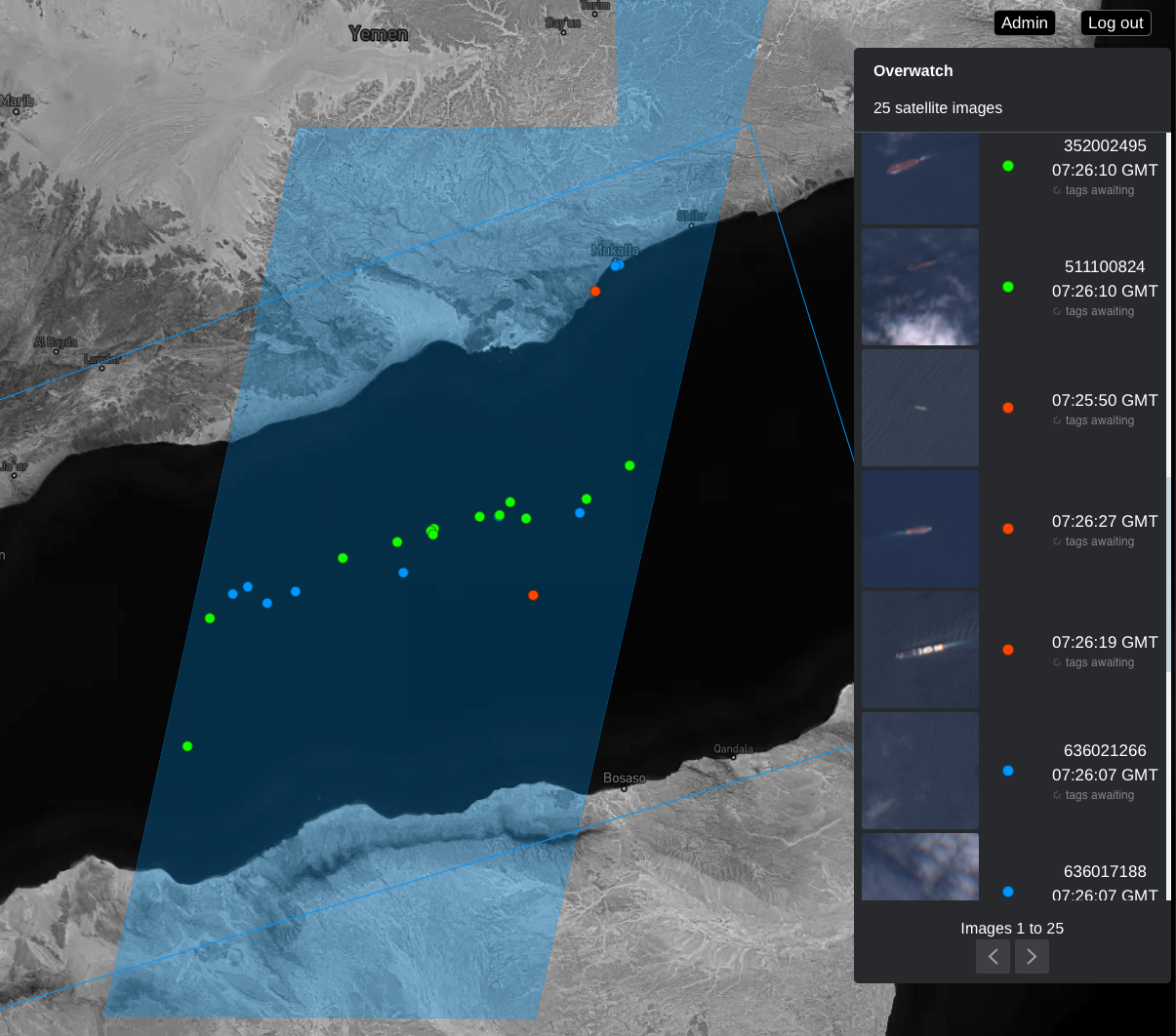Click the red status dot beside 07:25:50 GMT

click(x=1008, y=409)
